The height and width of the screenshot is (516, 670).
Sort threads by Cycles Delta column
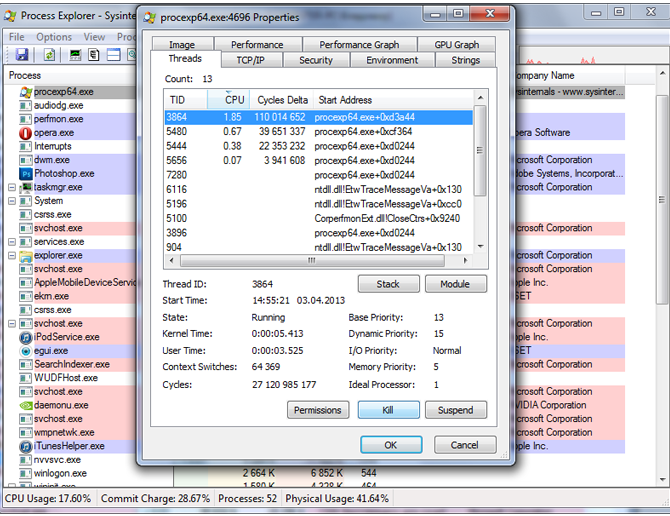click(x=282, y=100)
